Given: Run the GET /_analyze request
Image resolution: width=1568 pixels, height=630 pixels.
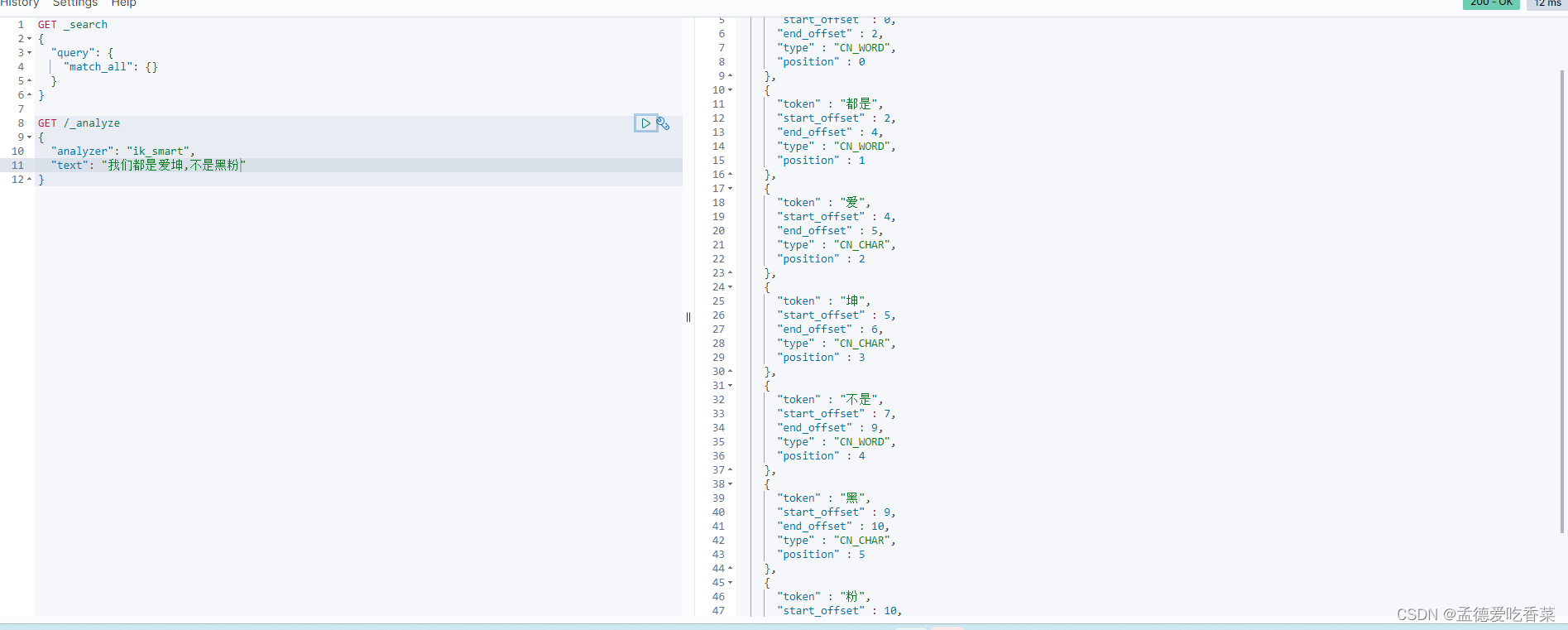Looking at the screenshot, I should pyautogui.click(x=645, y=123).
